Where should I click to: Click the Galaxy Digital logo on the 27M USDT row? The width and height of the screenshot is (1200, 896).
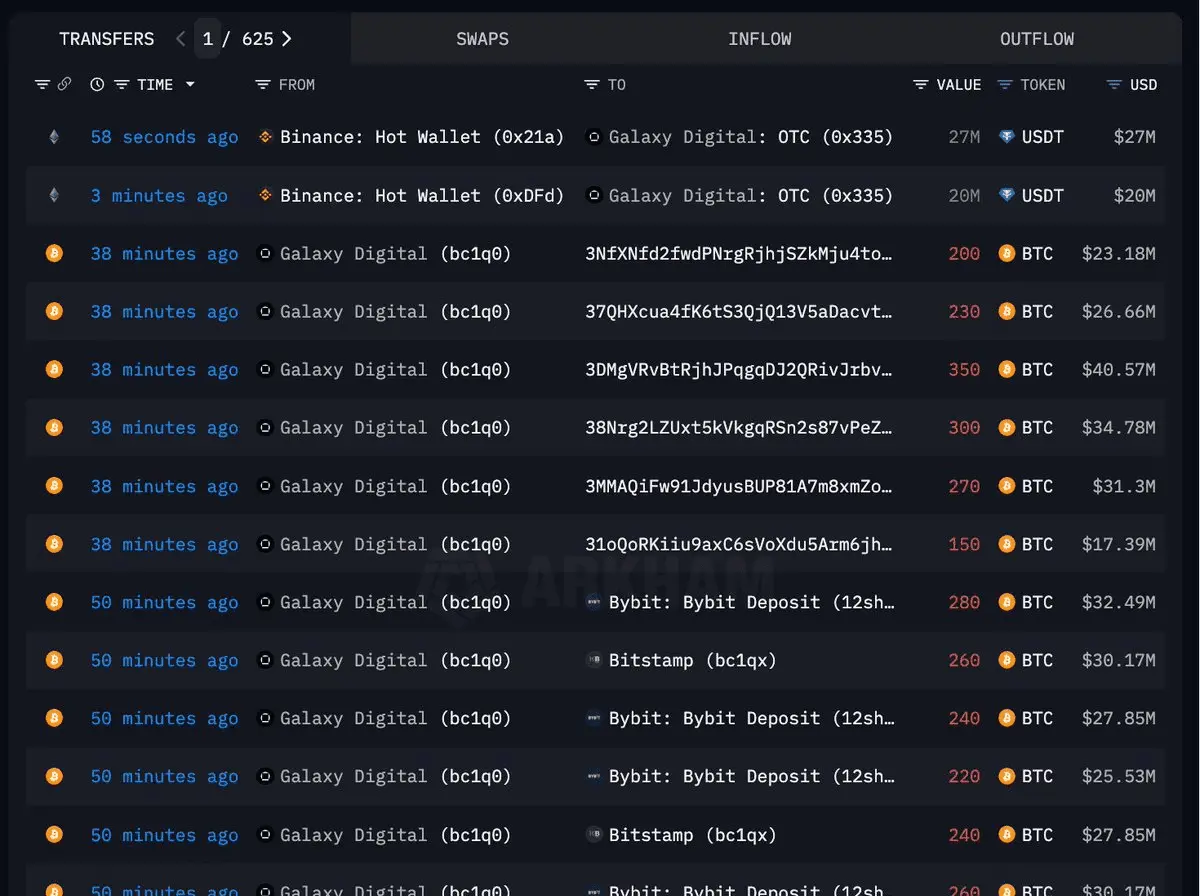tap(594, 137)
